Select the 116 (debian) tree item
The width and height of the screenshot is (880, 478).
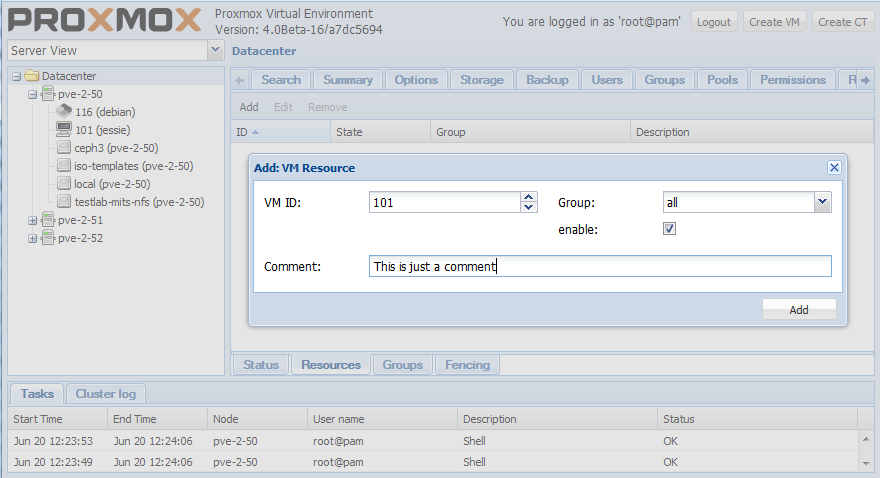tap(105, 112)
